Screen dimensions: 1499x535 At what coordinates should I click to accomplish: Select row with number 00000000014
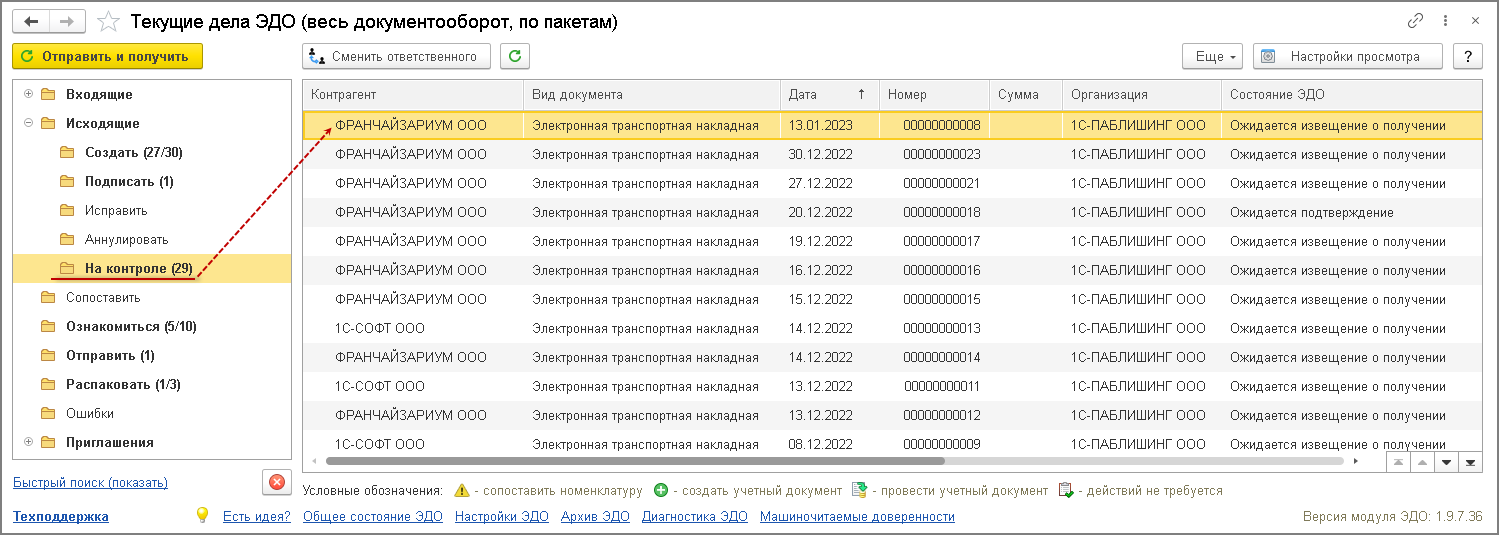point(892,357)
